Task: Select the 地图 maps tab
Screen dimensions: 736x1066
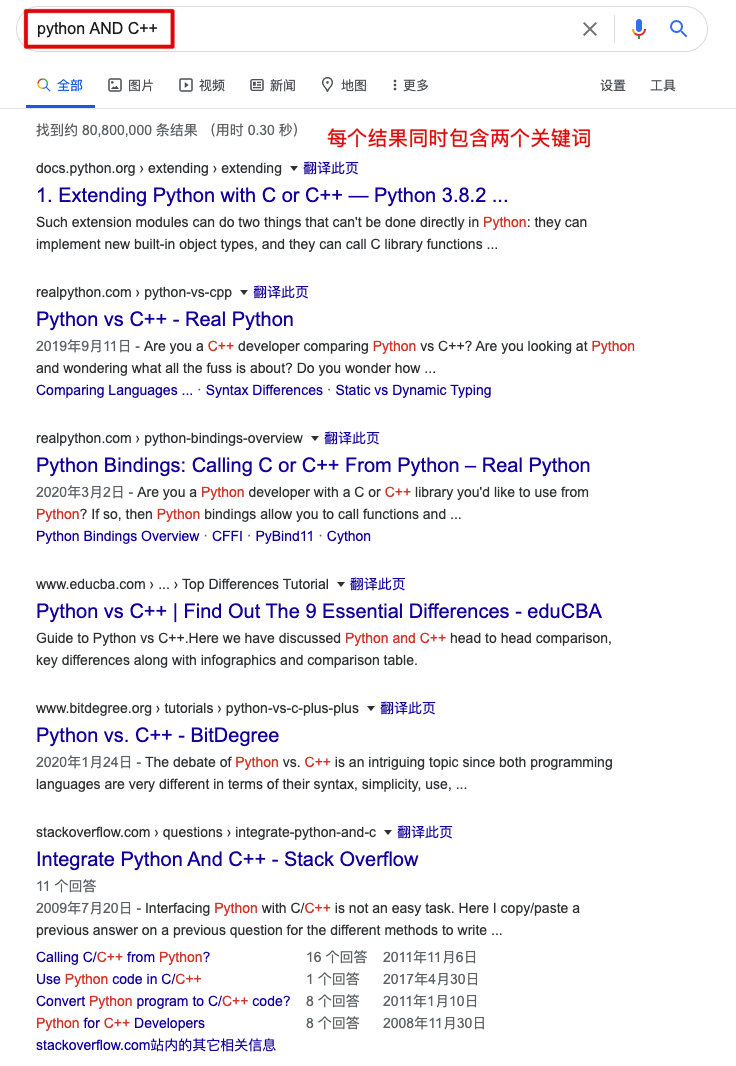Action: [x=344, y=86]
